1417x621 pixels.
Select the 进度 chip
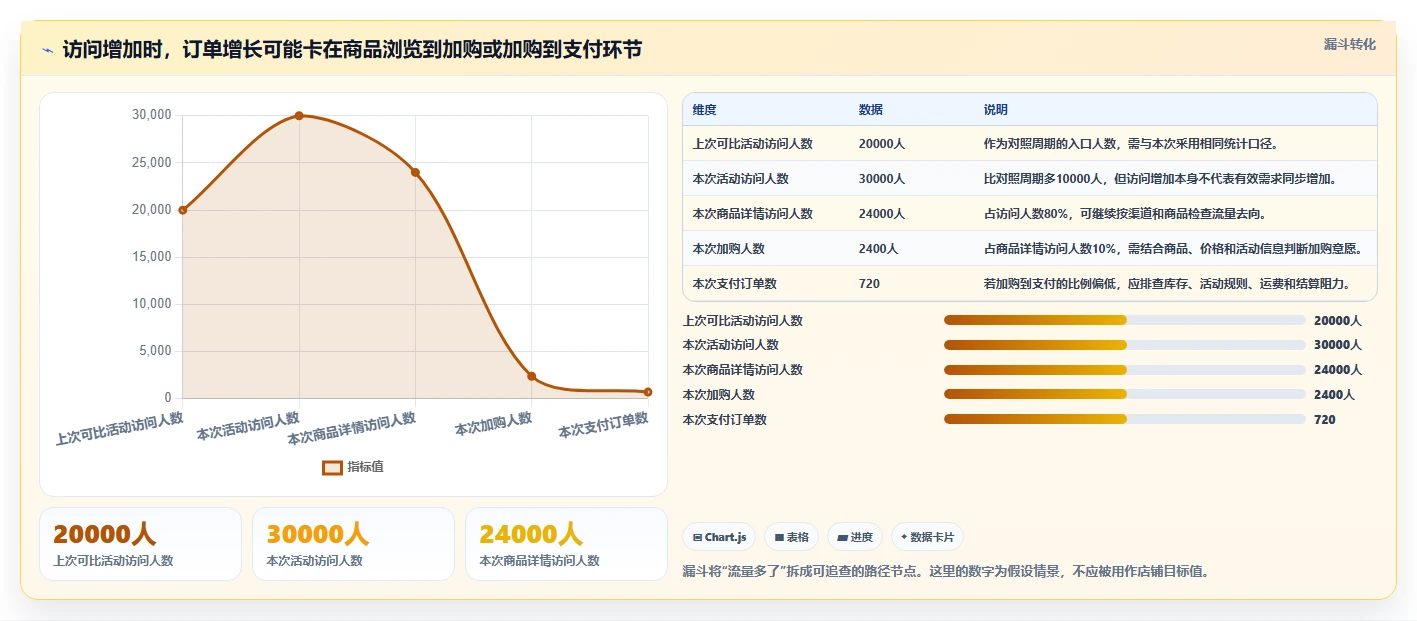point(855,537)
